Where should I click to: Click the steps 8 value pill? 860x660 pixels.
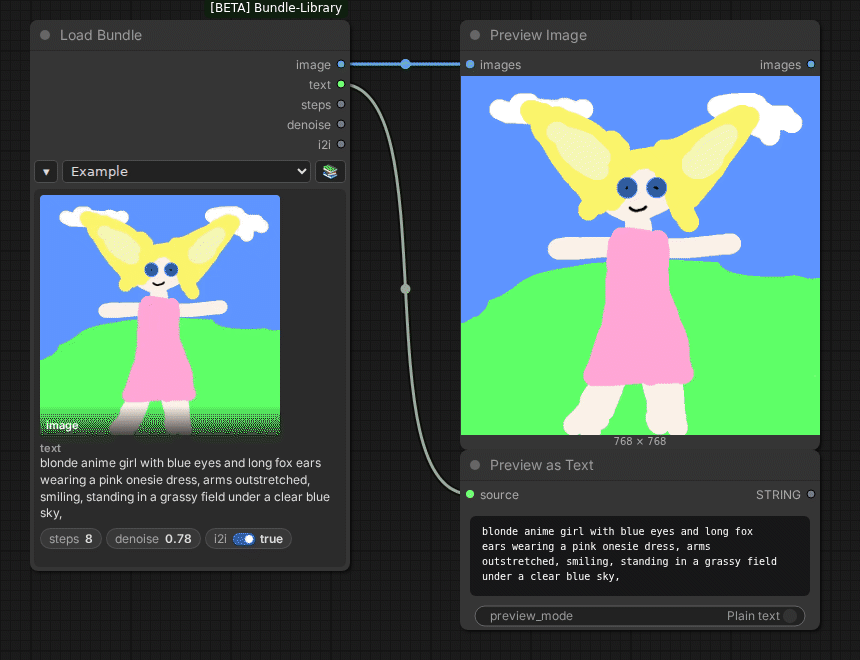[x=71, y=539]
